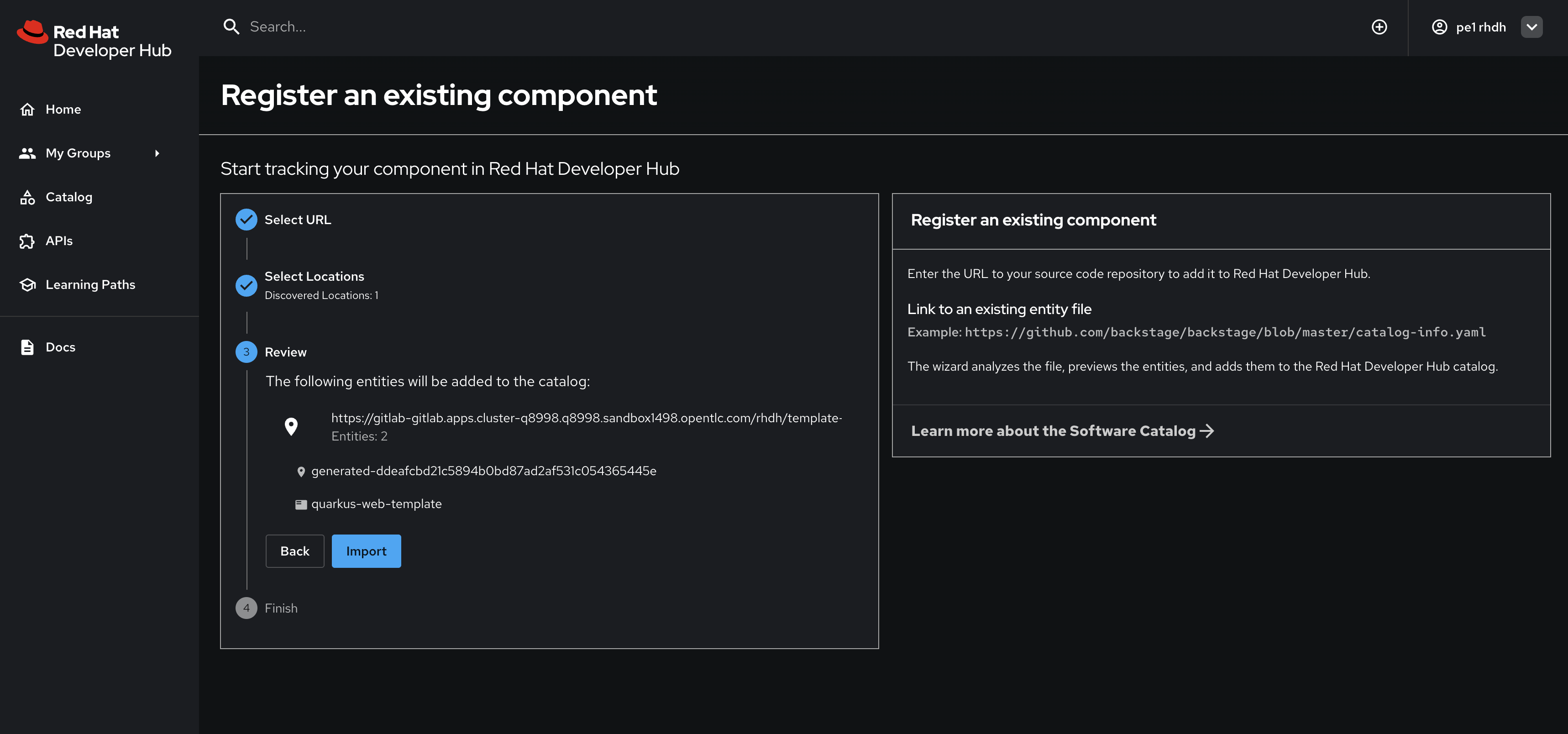Expand the My Groups submenu arrow

(x=157, y=153)
